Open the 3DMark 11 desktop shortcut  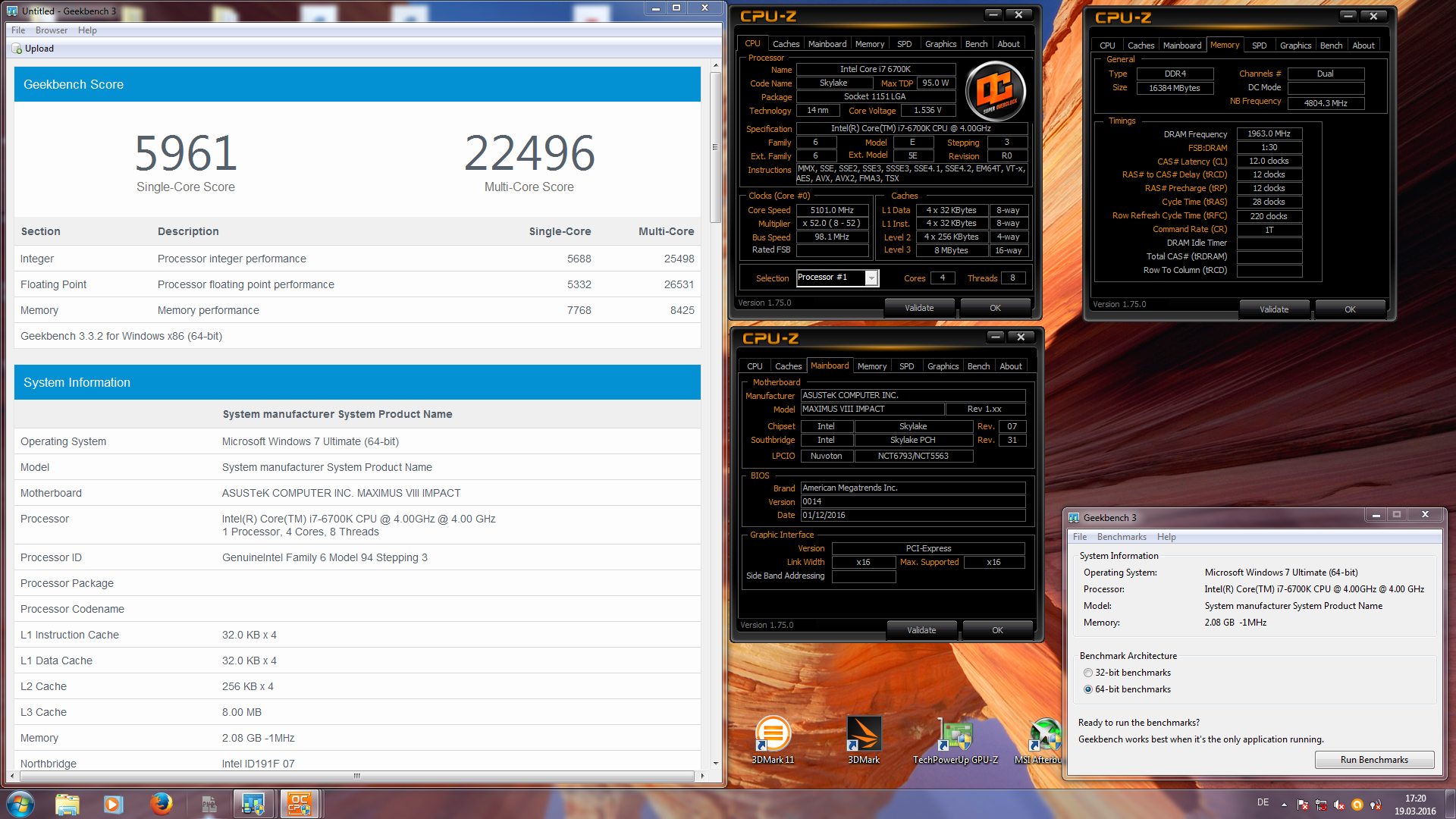click(773, 740)
